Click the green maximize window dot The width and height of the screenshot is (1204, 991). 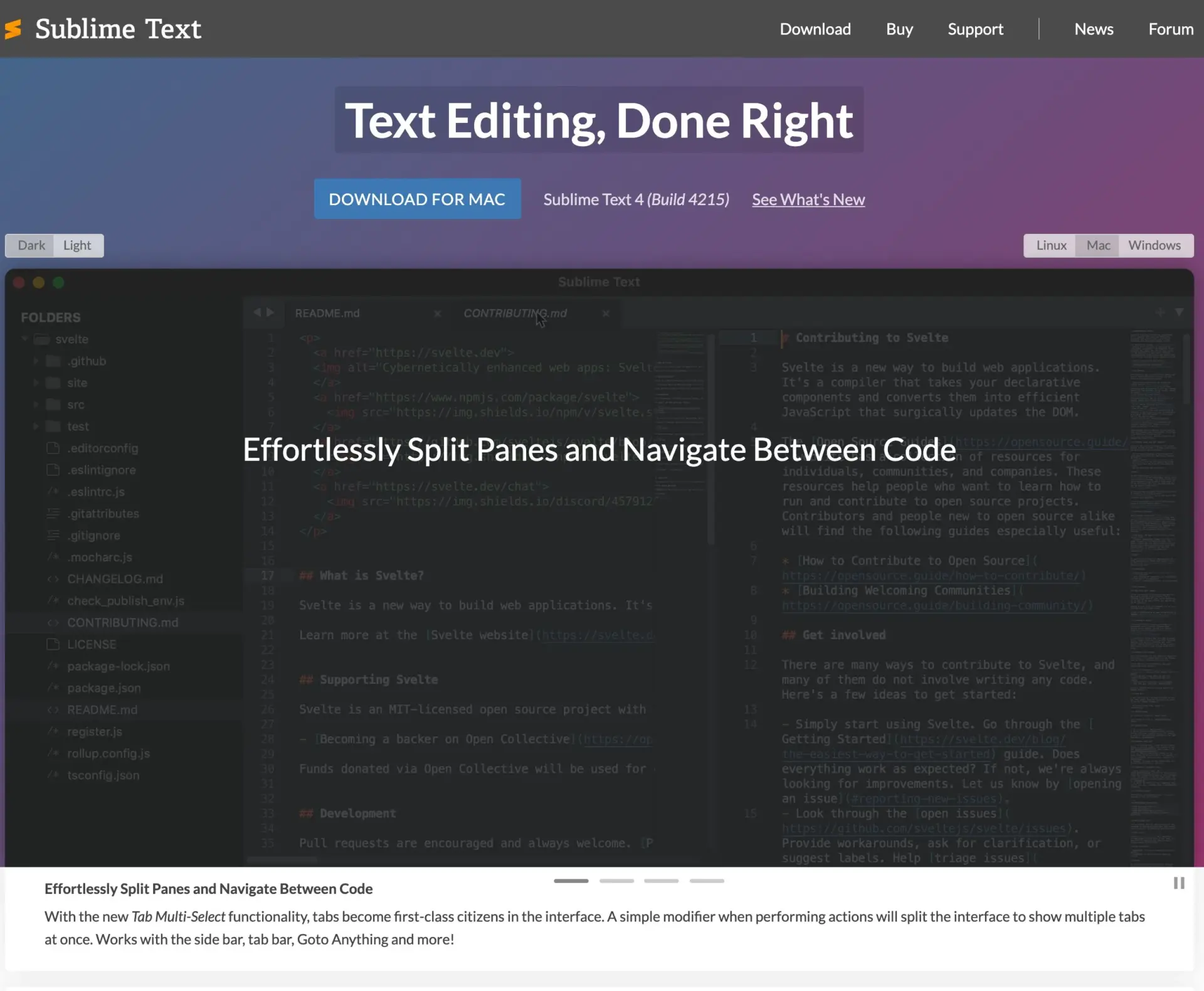pos(58,283)
